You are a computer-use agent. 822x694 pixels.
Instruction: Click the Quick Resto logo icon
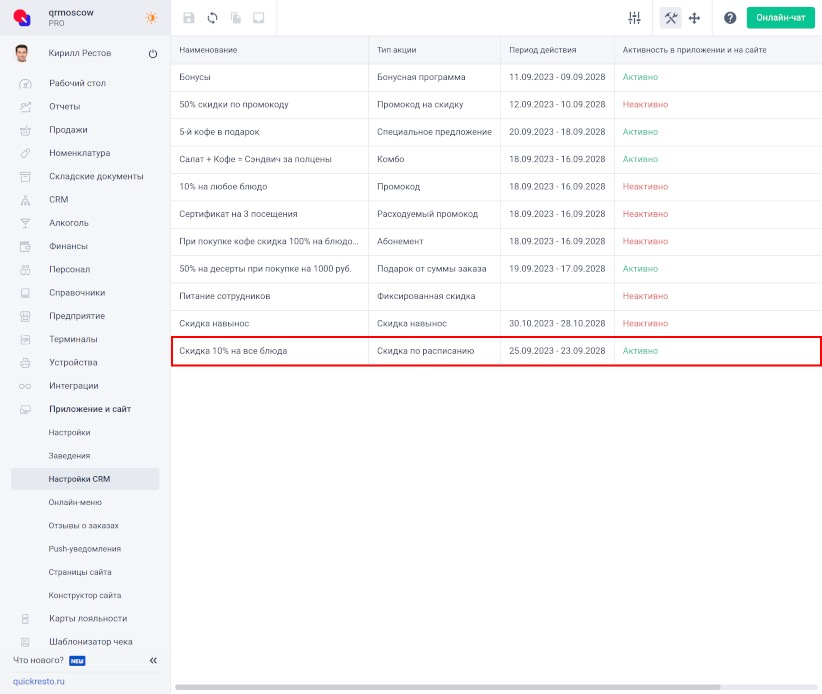click(x=22, y=18)
